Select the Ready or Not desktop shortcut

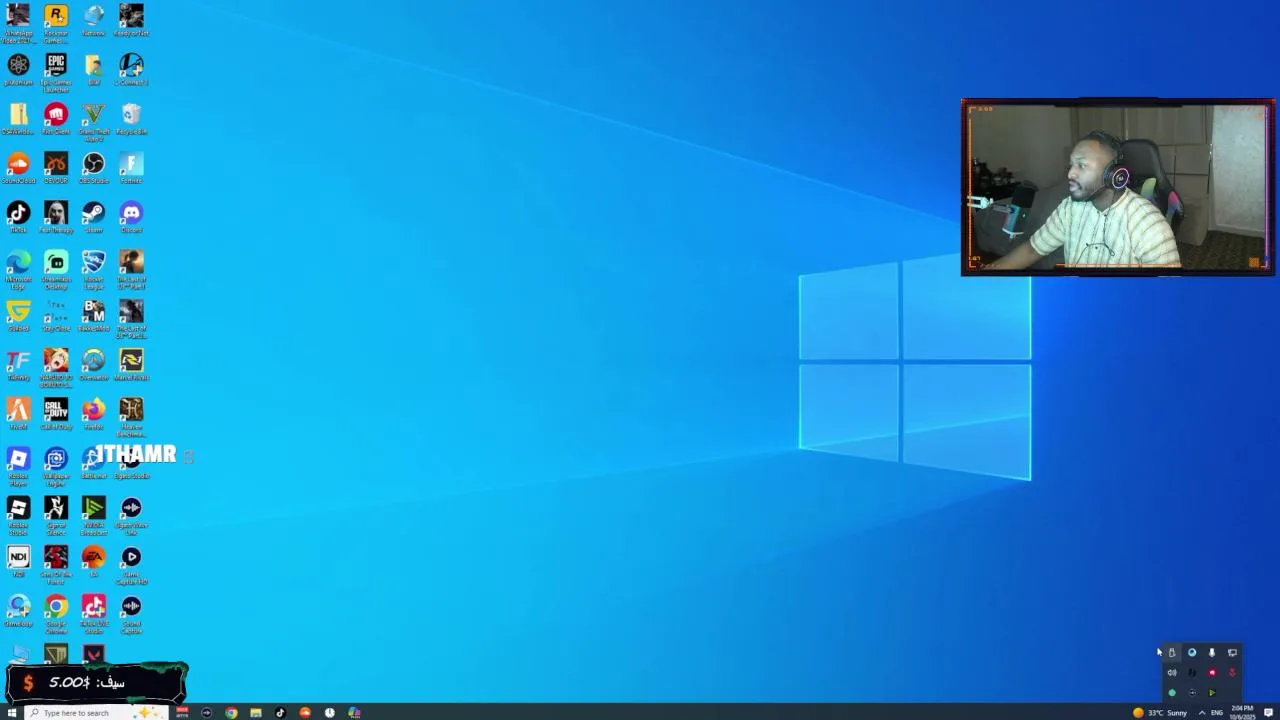(x=131, y=20)
